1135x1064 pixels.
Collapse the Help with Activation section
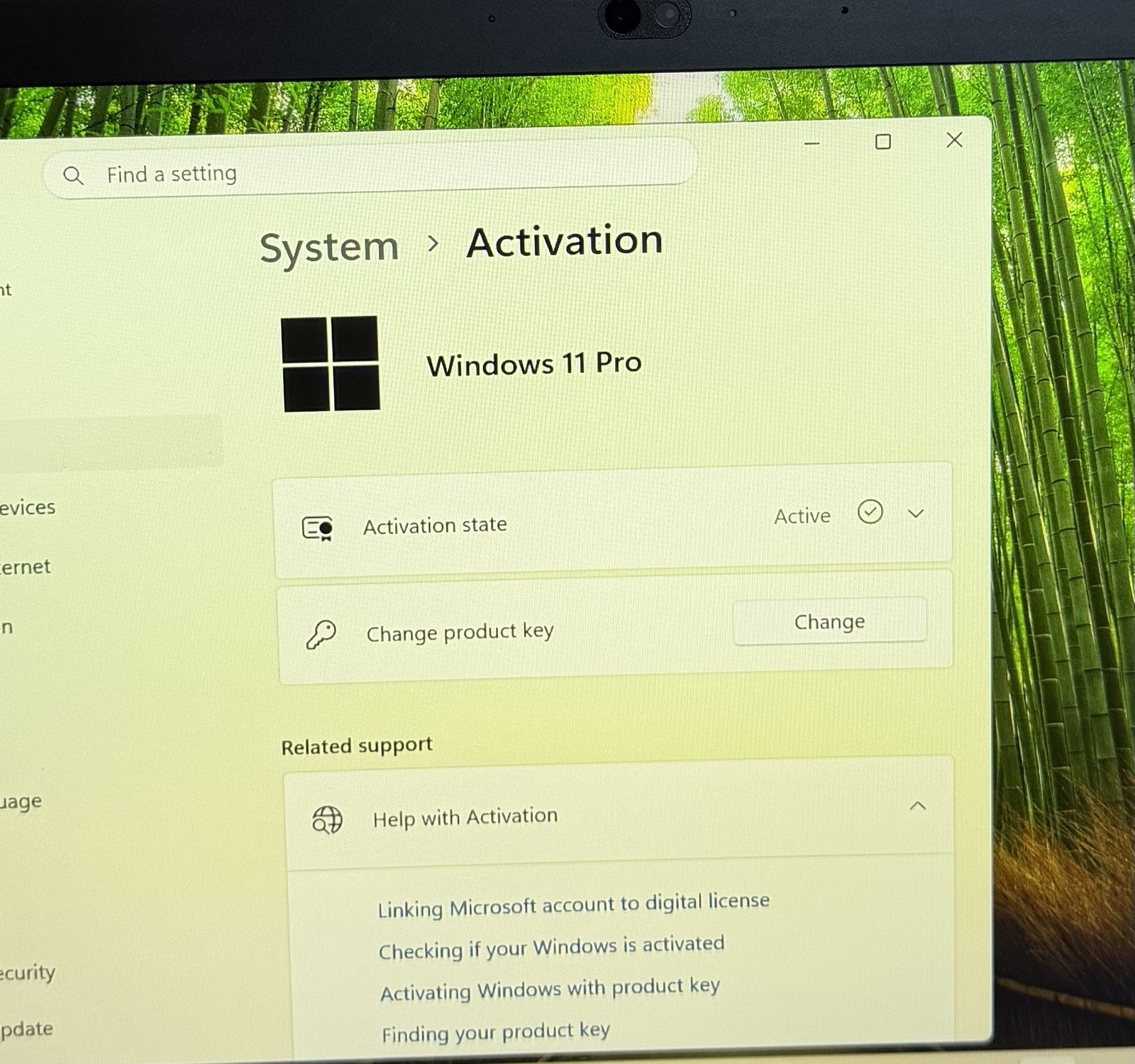(x=918, y=806)
